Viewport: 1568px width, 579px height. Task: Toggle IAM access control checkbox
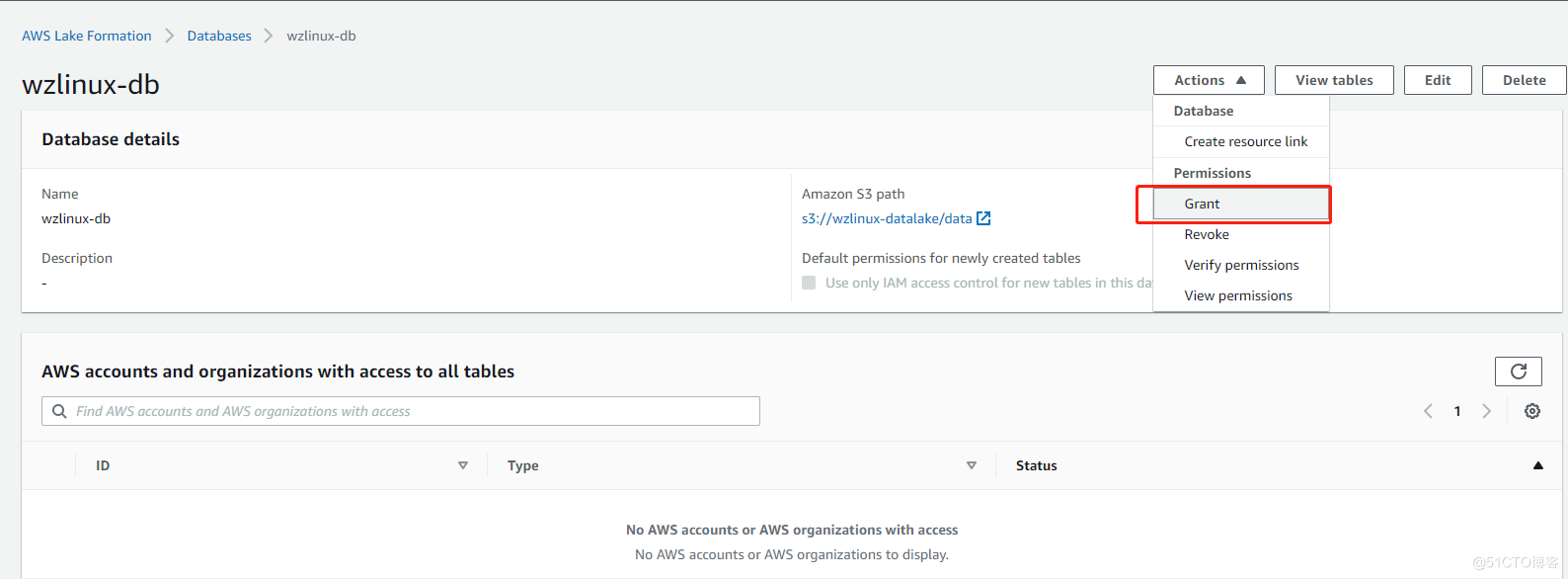(x=809, y=283)
